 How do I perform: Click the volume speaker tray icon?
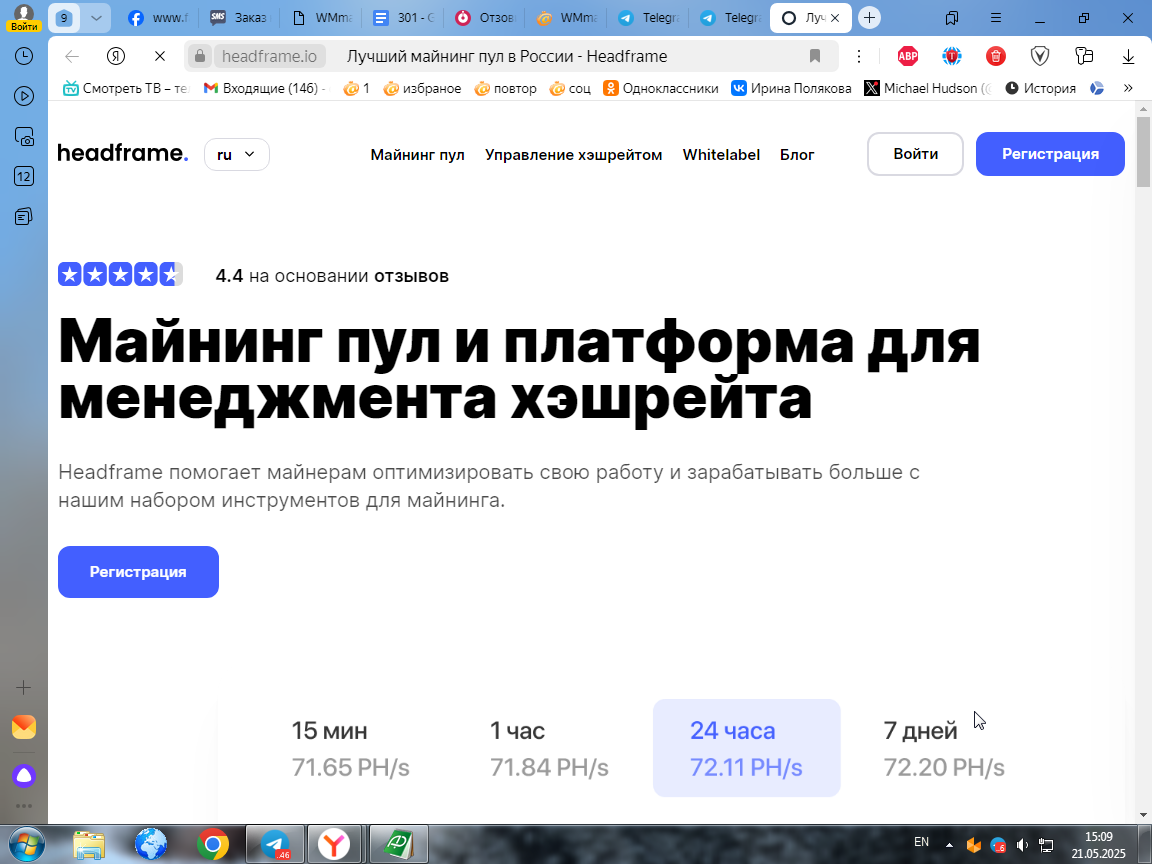tap(1021, 846)
